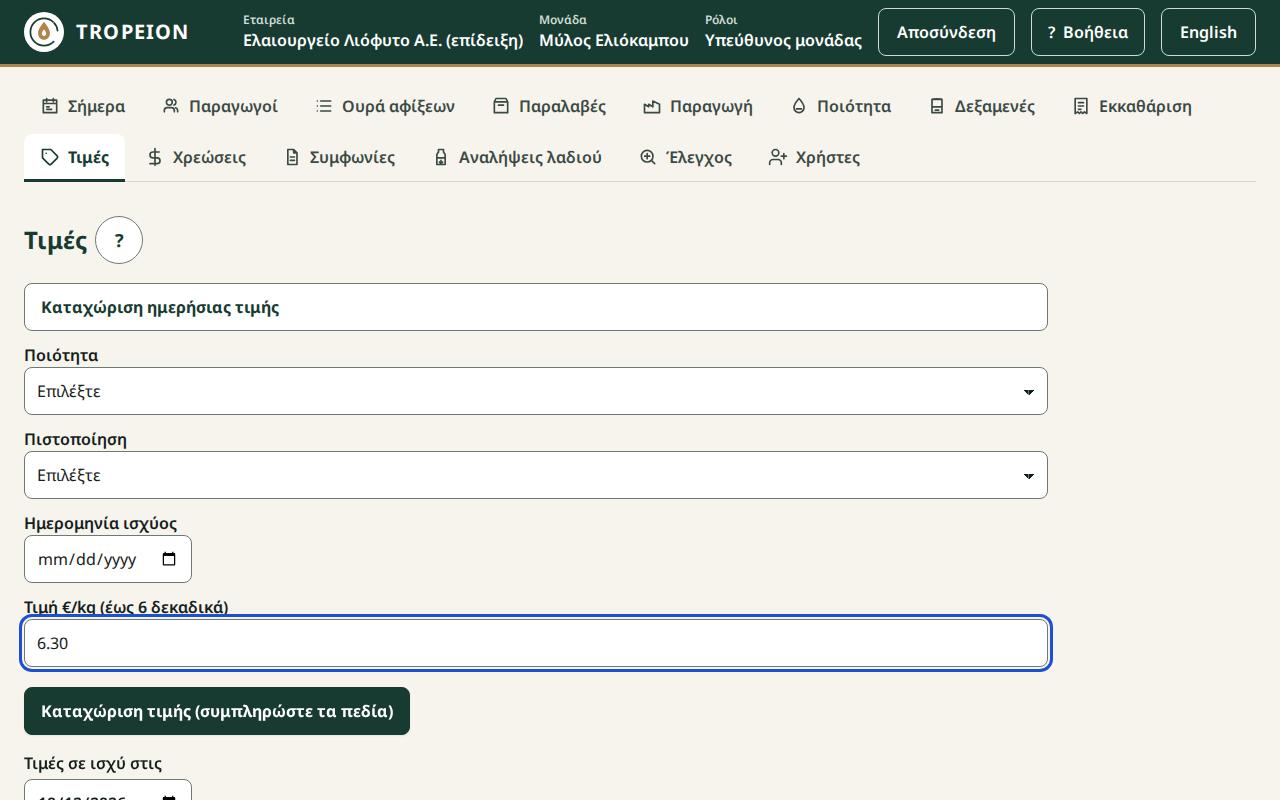
Task: Click the TROPEION brand name
Action: click(x=132, y=32)
